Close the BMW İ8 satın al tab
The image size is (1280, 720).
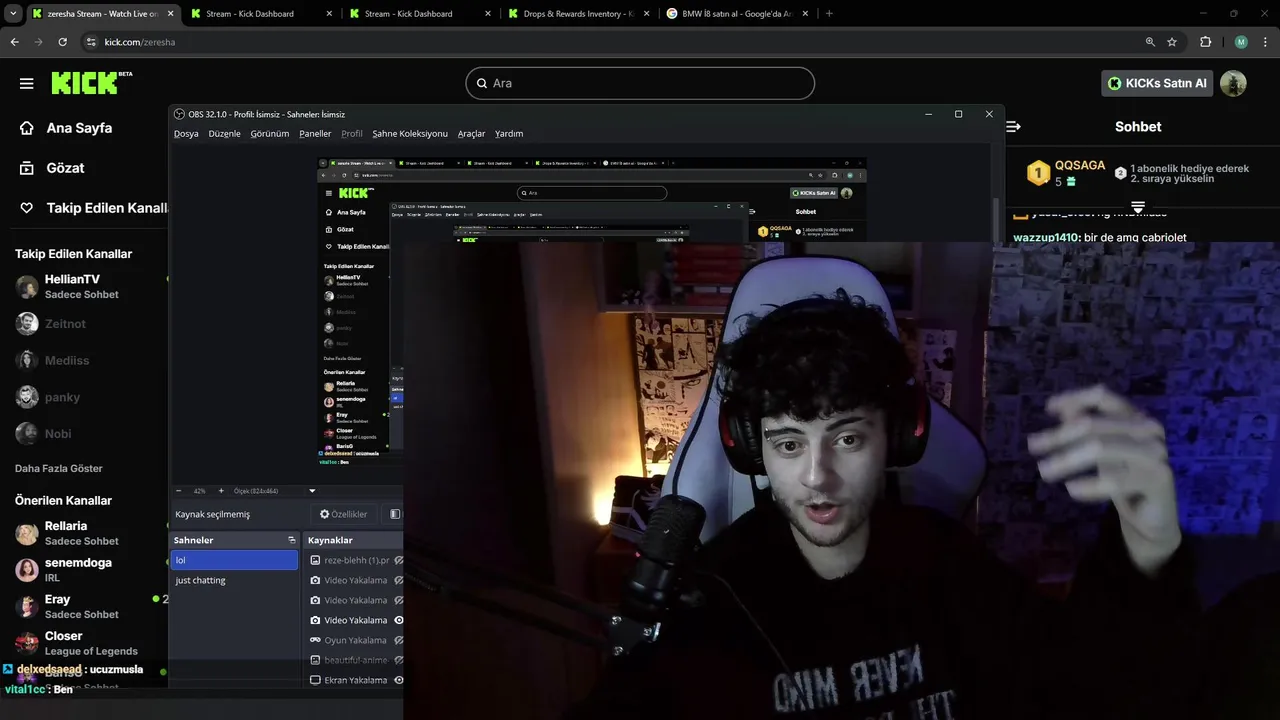pos(805,14)
